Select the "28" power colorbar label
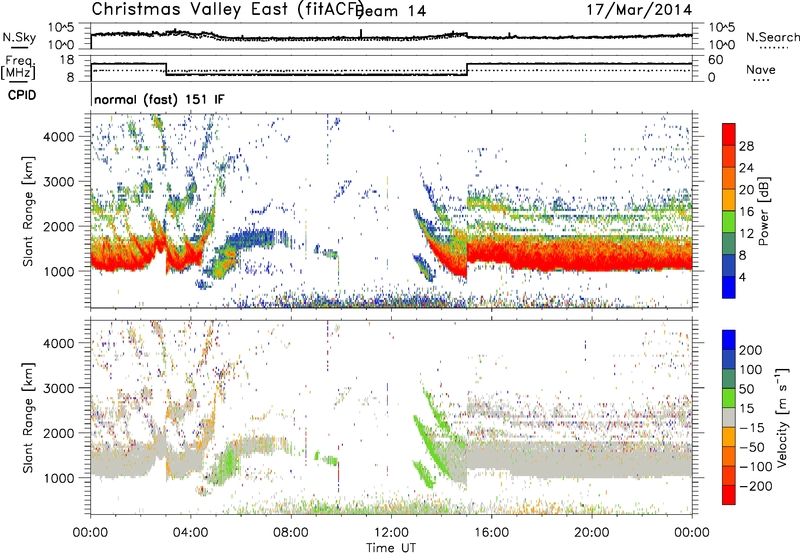Viewport: 800px width, 554px height. coord(746,146)
